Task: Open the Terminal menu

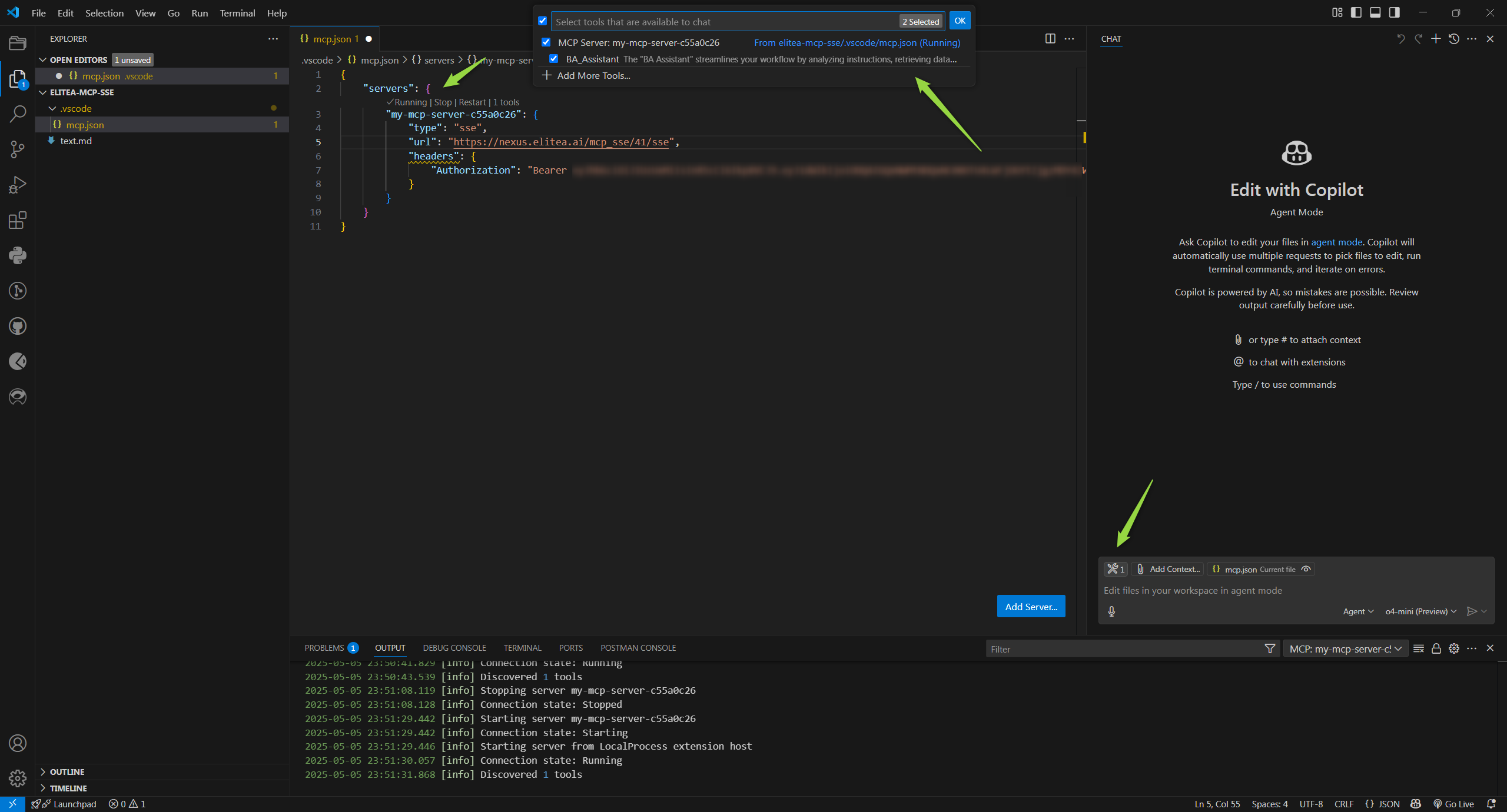Action: point(237,13)
